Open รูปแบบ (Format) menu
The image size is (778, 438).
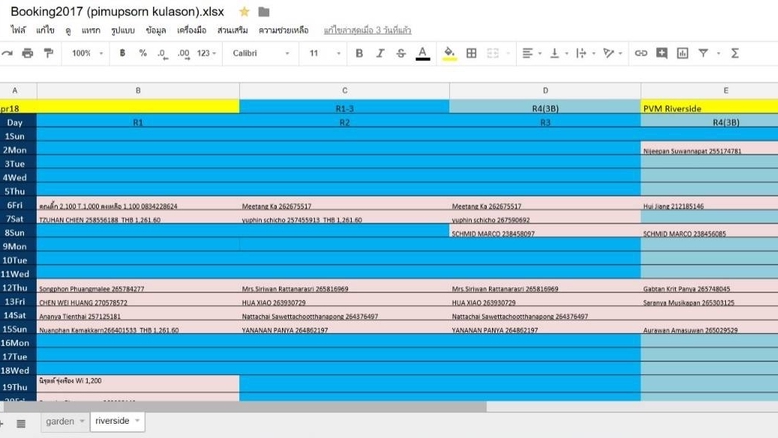tap(123, 30)
